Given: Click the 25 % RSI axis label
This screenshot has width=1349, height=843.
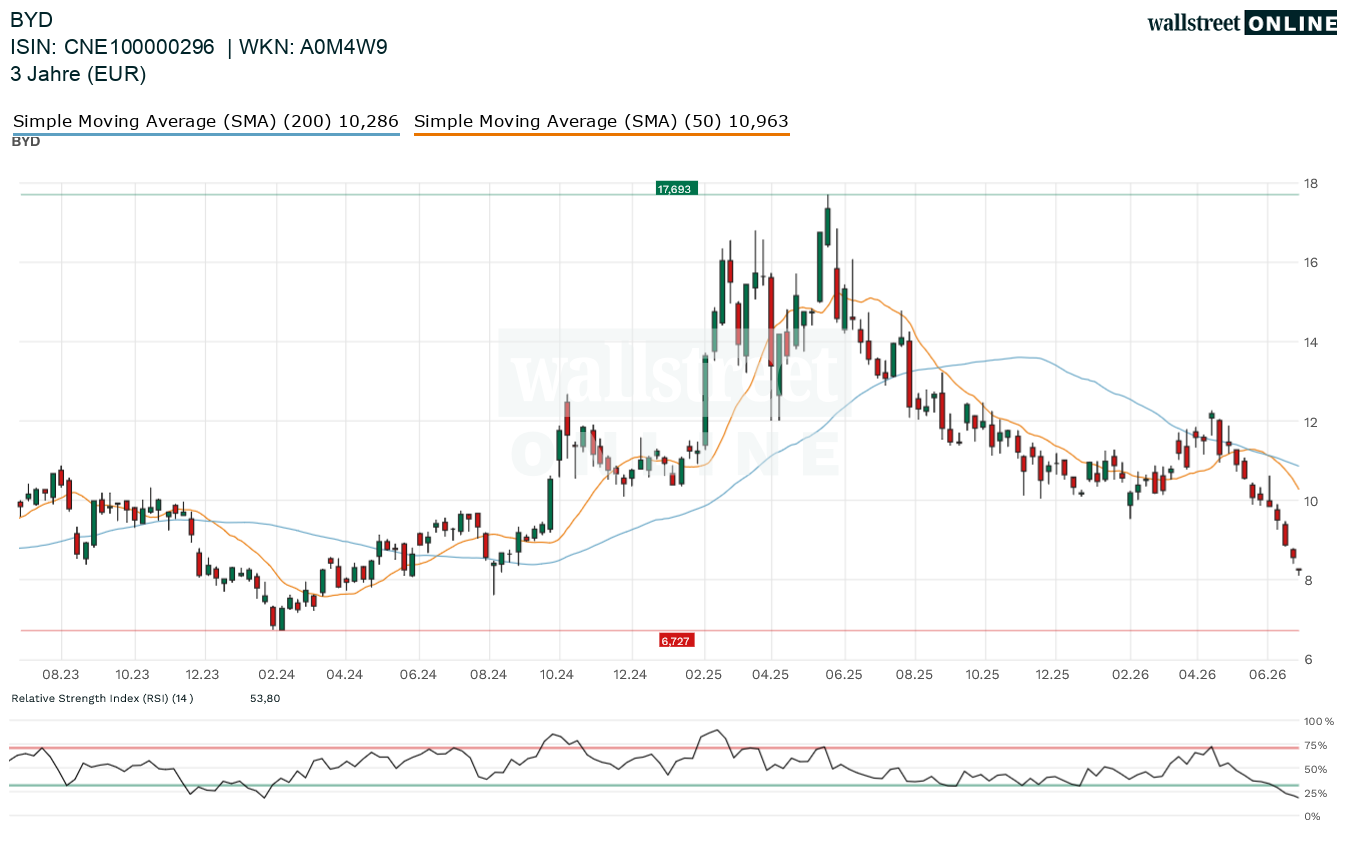Looking at the screenshot, I should pos(1315,794).
